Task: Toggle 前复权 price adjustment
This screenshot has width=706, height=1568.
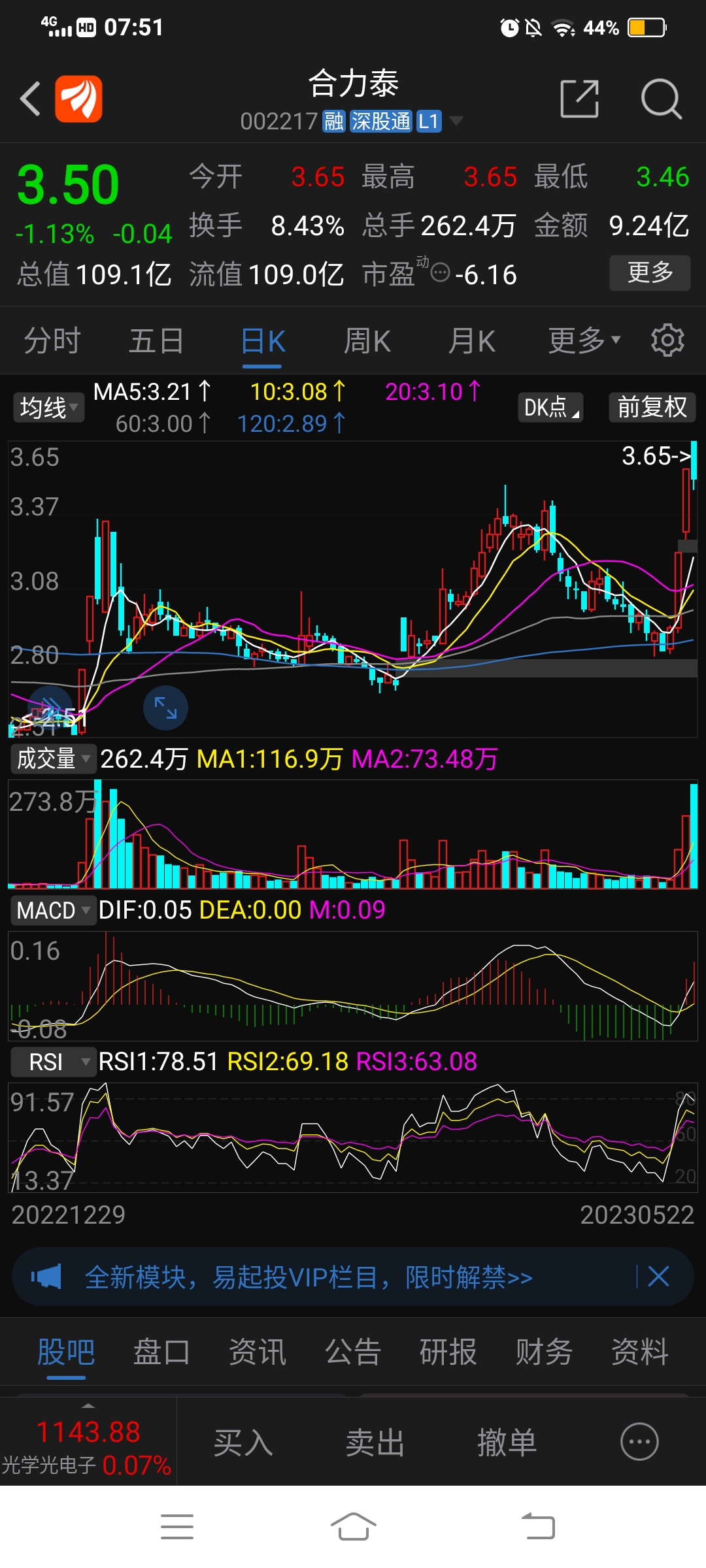Action: coord(652,407)
